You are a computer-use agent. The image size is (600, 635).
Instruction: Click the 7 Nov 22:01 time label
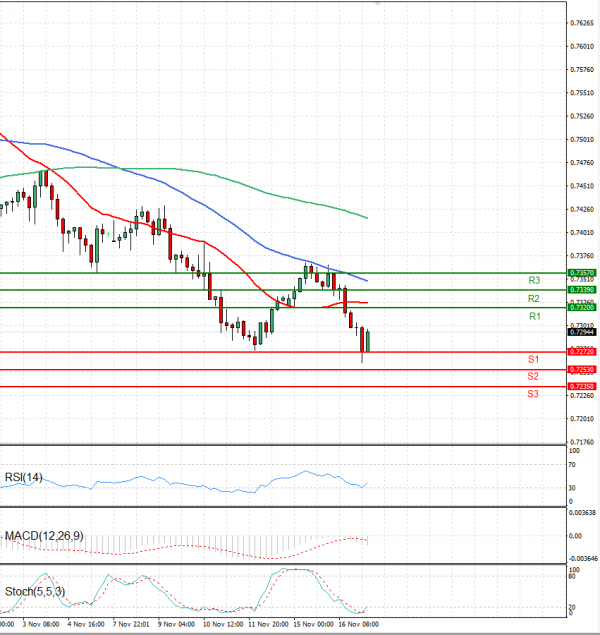point(131,624)
